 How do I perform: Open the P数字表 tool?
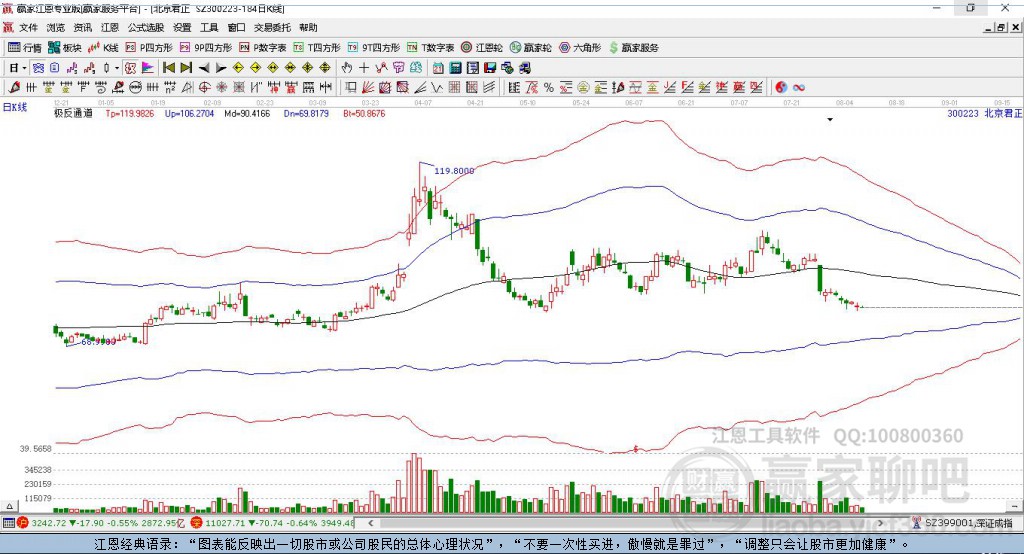263,48
